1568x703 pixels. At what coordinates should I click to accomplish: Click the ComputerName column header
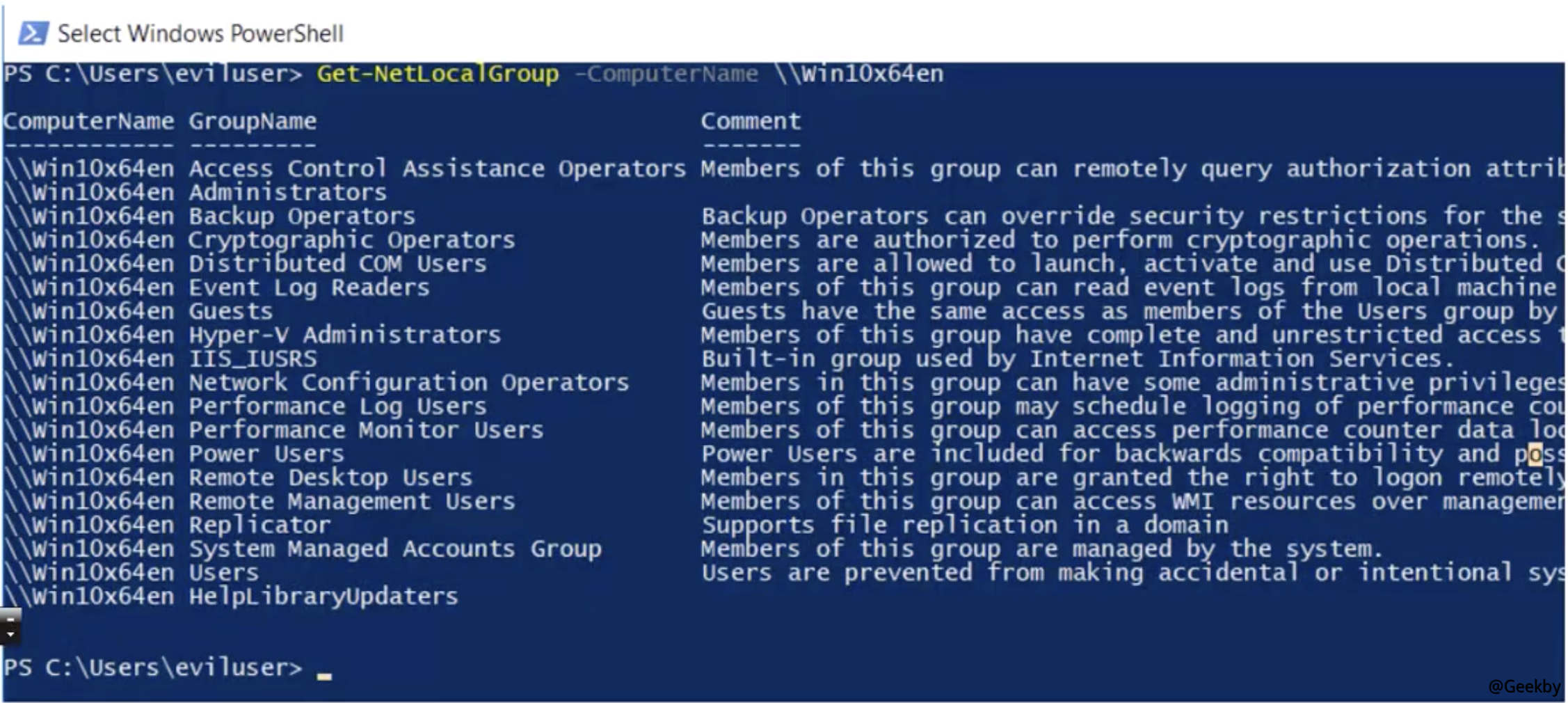click(x=88, y=121)
